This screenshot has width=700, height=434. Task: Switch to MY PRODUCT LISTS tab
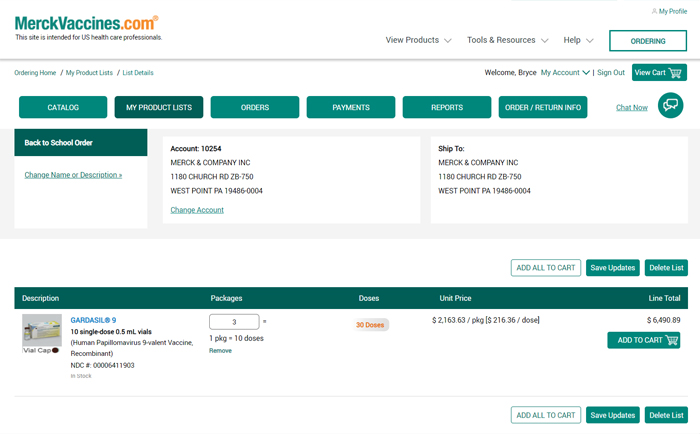pyautogui.click(x=159, y=107)
